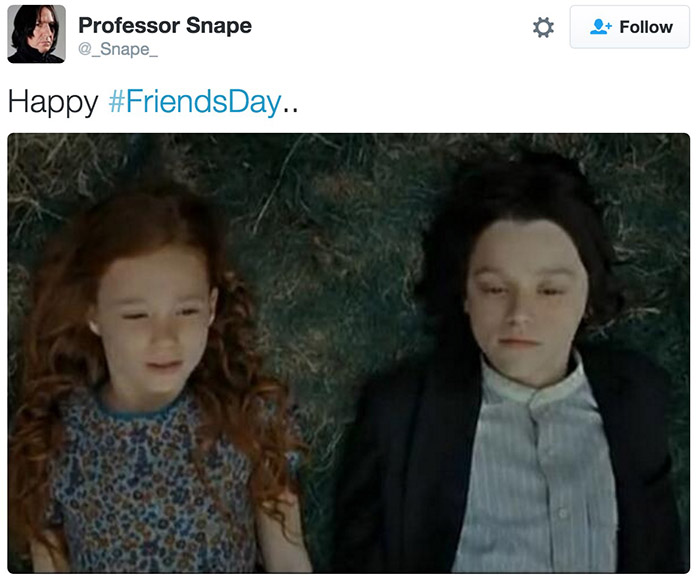Click the Follow text label
The image size is (700, 580).
(646, 27)
